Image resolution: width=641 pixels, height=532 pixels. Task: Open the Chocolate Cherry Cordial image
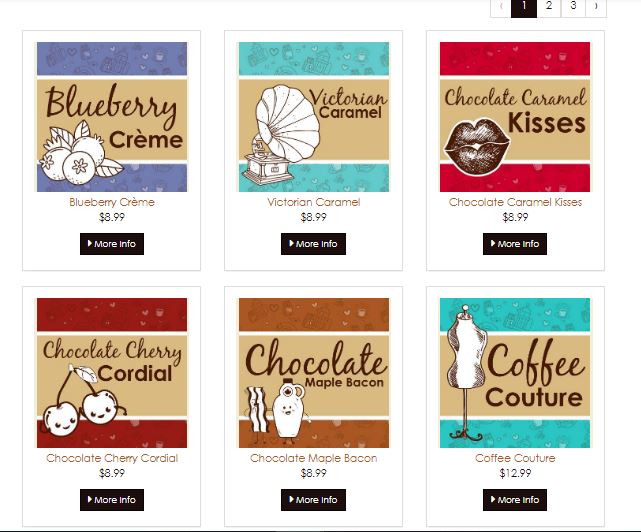(112, 373)
